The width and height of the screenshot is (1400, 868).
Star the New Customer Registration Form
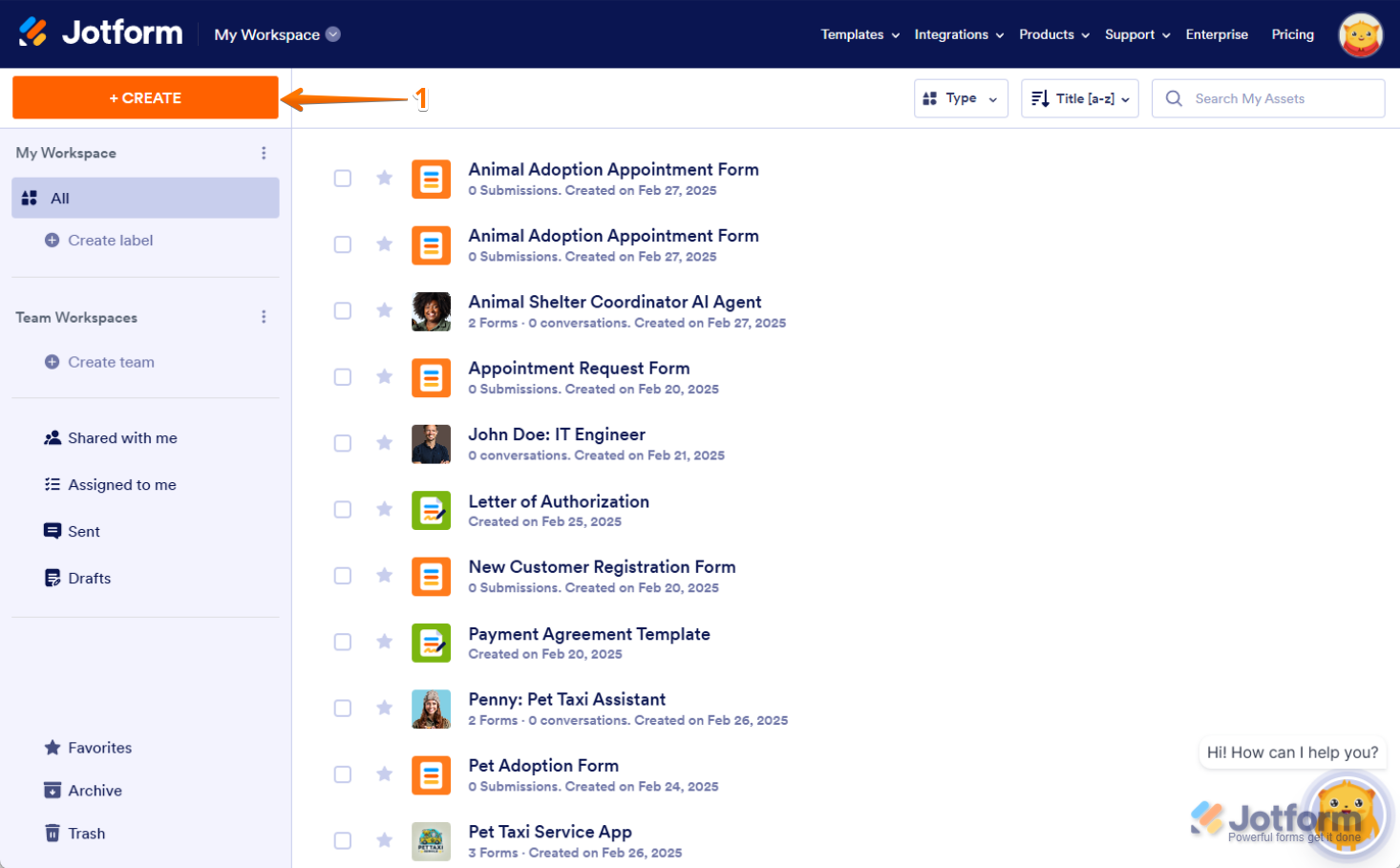(x=384, y=575)
